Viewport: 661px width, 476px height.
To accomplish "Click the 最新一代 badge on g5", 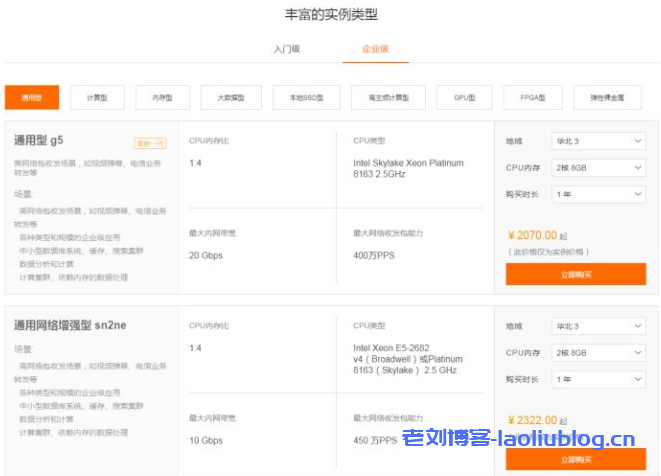I will (x=150, y=143).
